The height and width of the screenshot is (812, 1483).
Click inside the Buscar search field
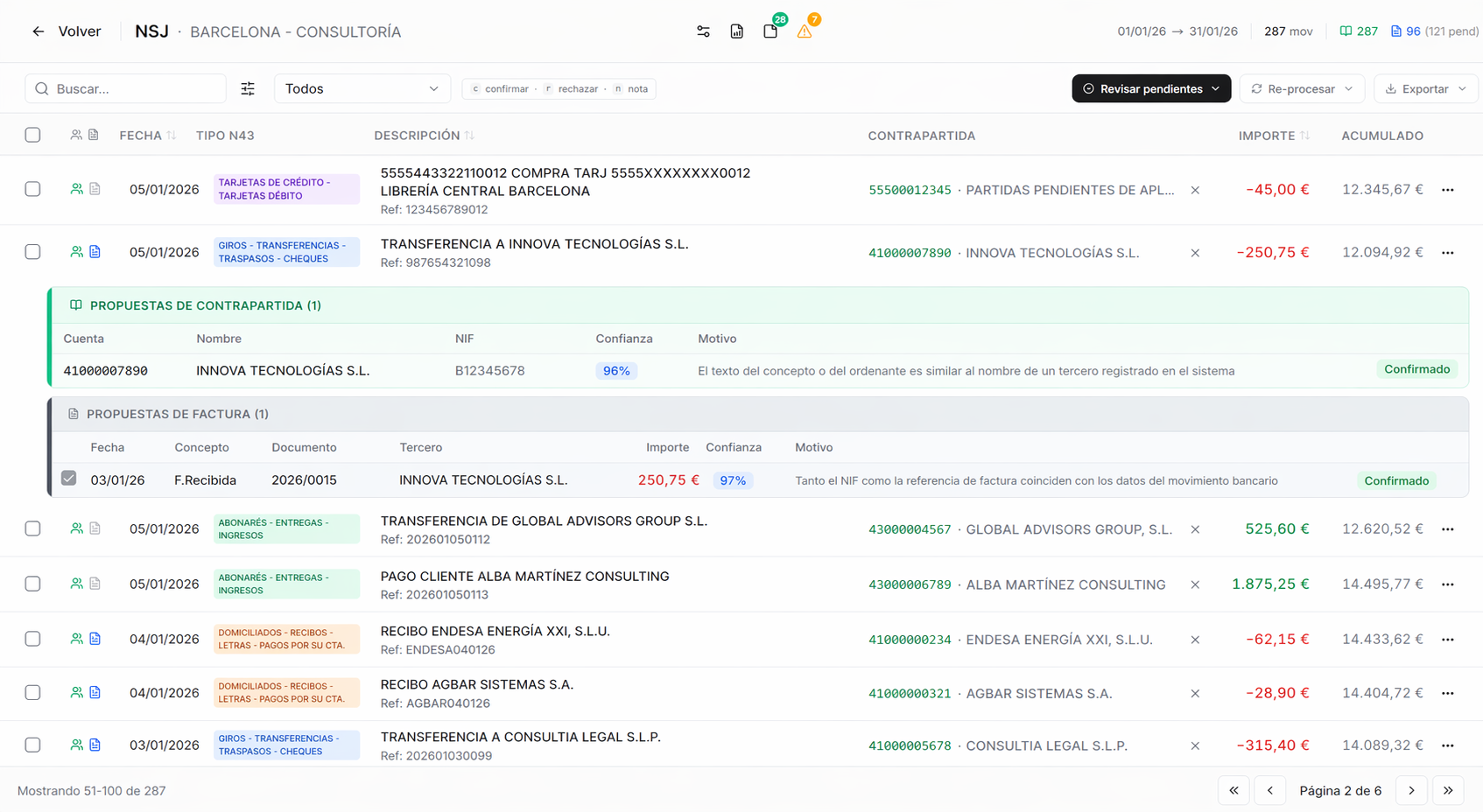point(125,88)
